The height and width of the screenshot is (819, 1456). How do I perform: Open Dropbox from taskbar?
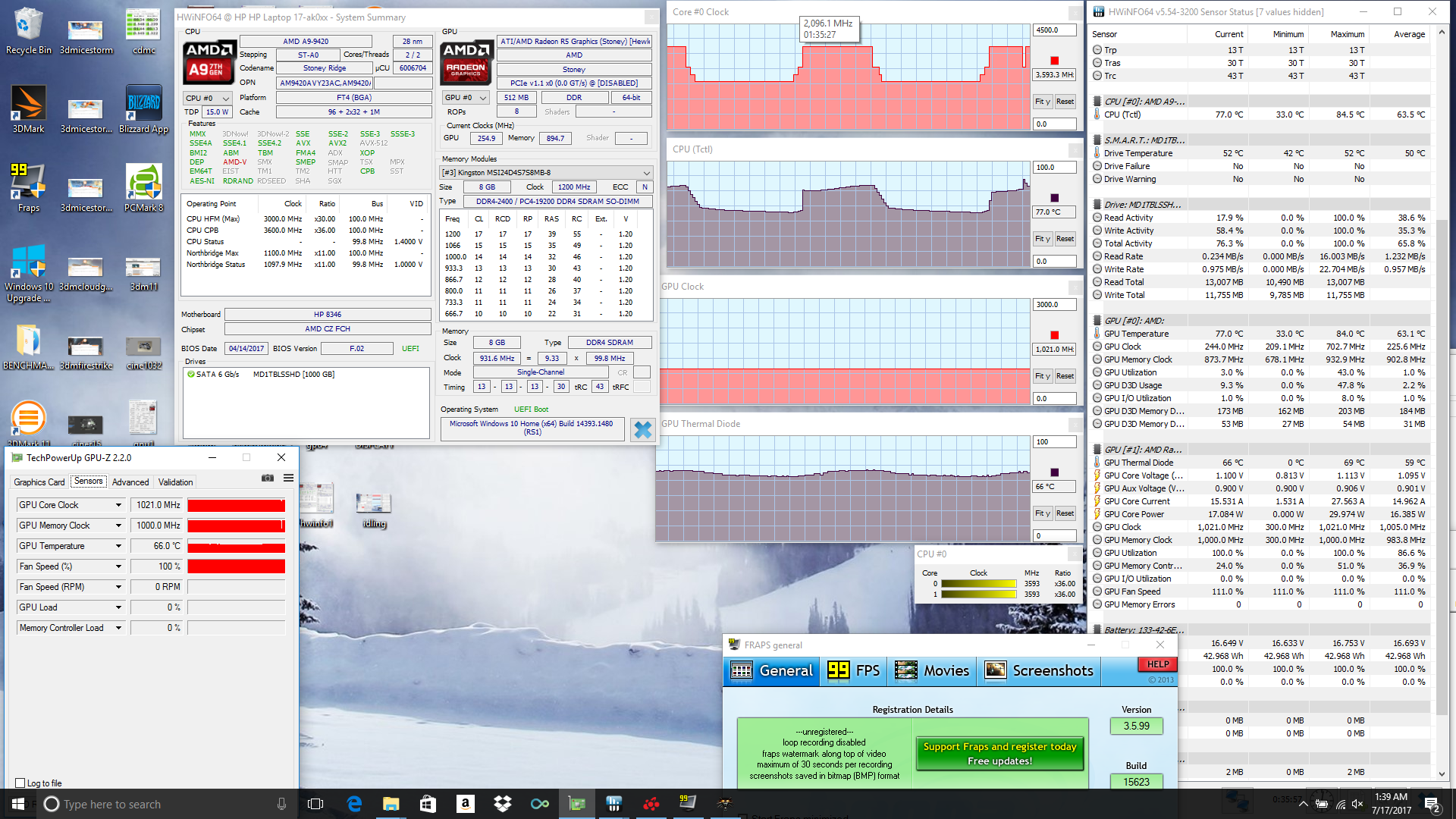tap(502, 804)
